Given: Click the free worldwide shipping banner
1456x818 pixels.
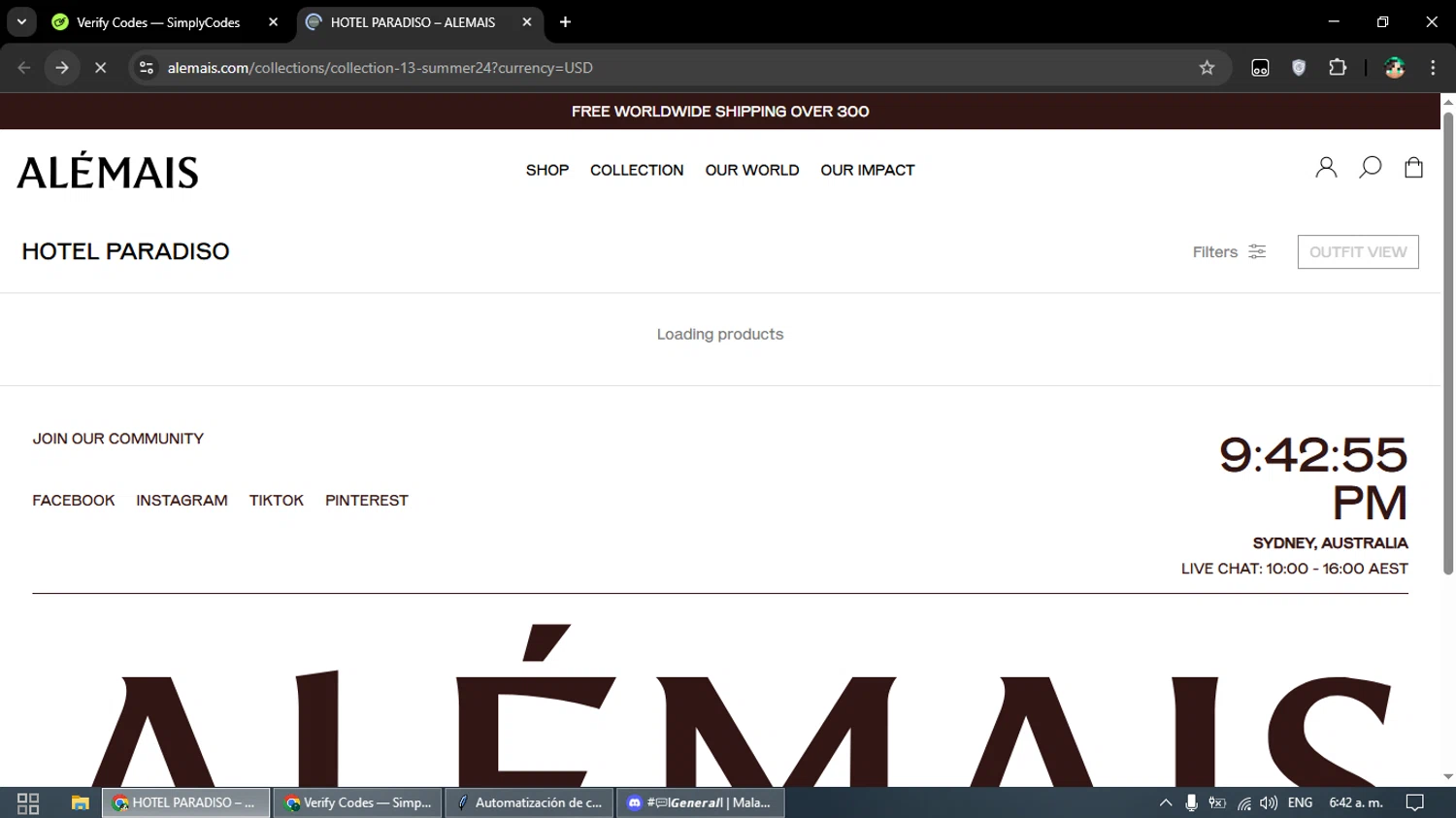Looking at the screenshot, I should [x=720, y=112].
